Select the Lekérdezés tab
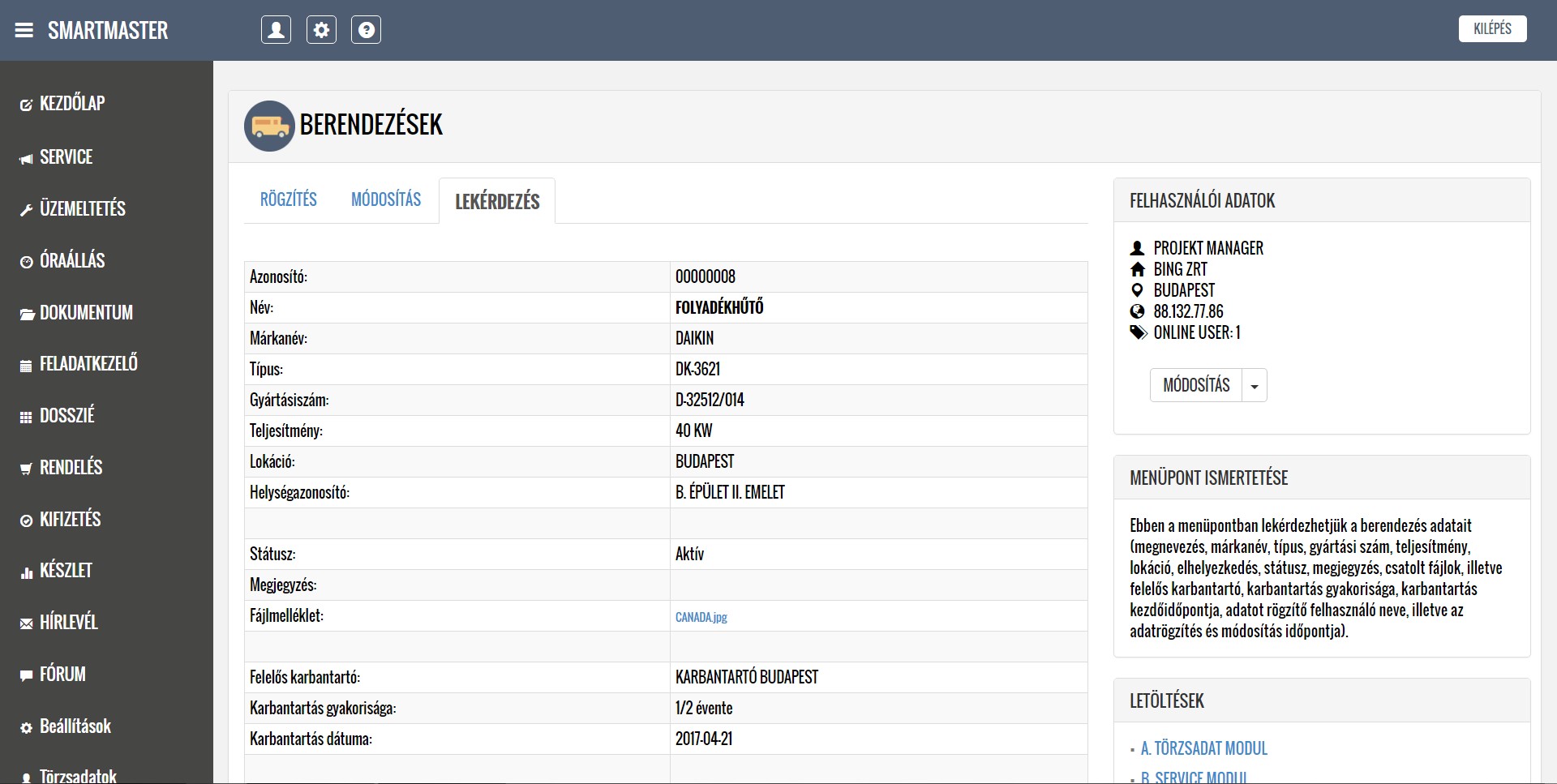 (x=497, y=201)
